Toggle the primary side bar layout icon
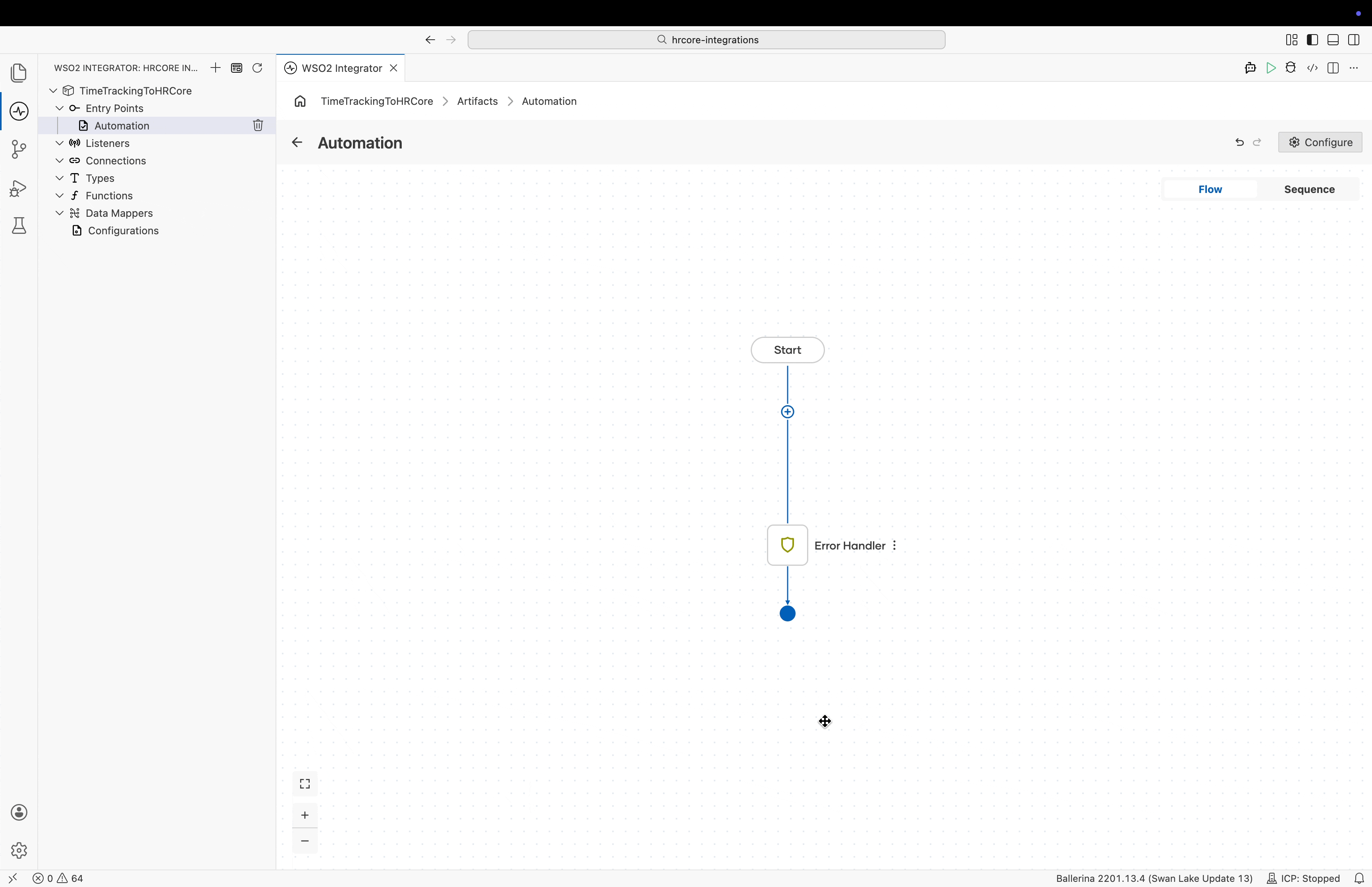Image resolution: width=1372 pixels, height=887 pixels. coord(1312,40)
